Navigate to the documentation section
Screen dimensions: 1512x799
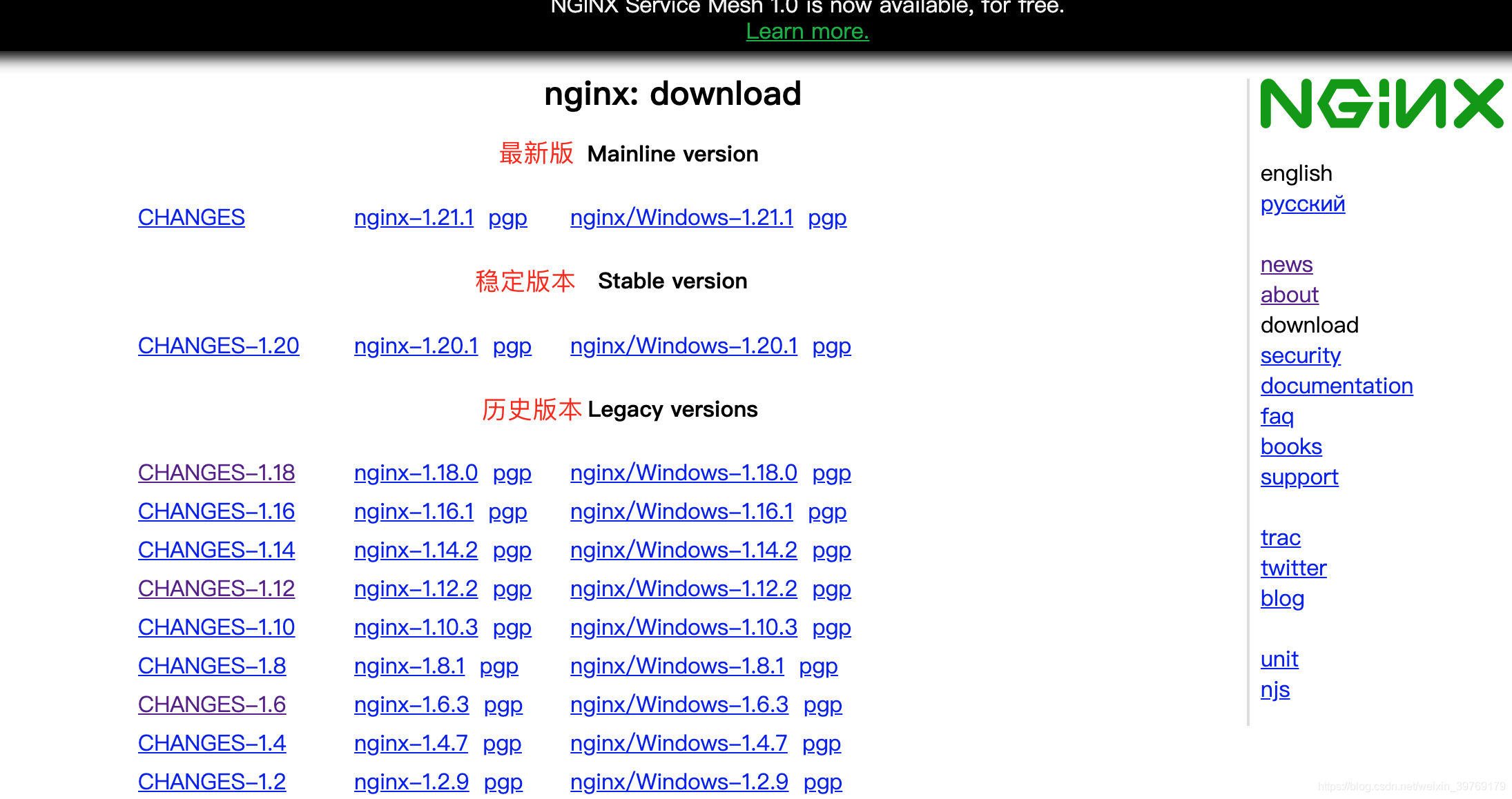(x=1337, y=386)
